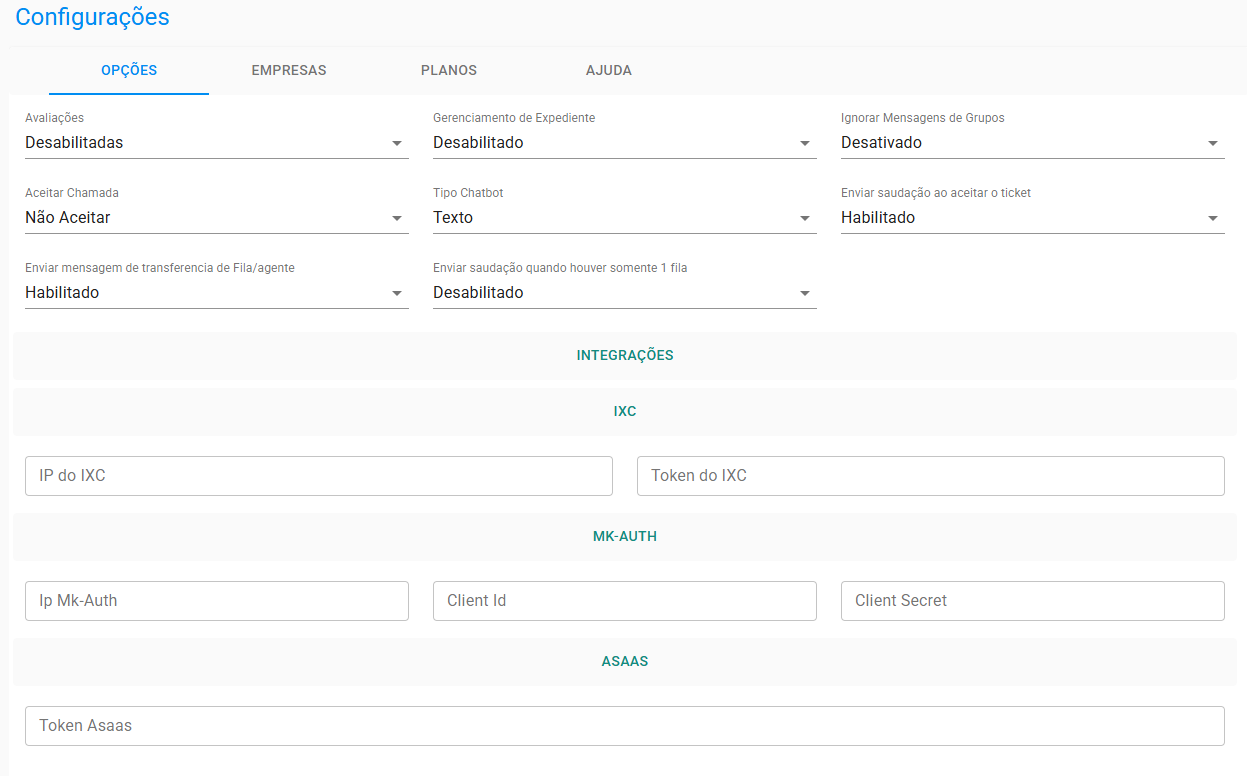
Task: Switch to the Empresas tab
Action: 288,71
